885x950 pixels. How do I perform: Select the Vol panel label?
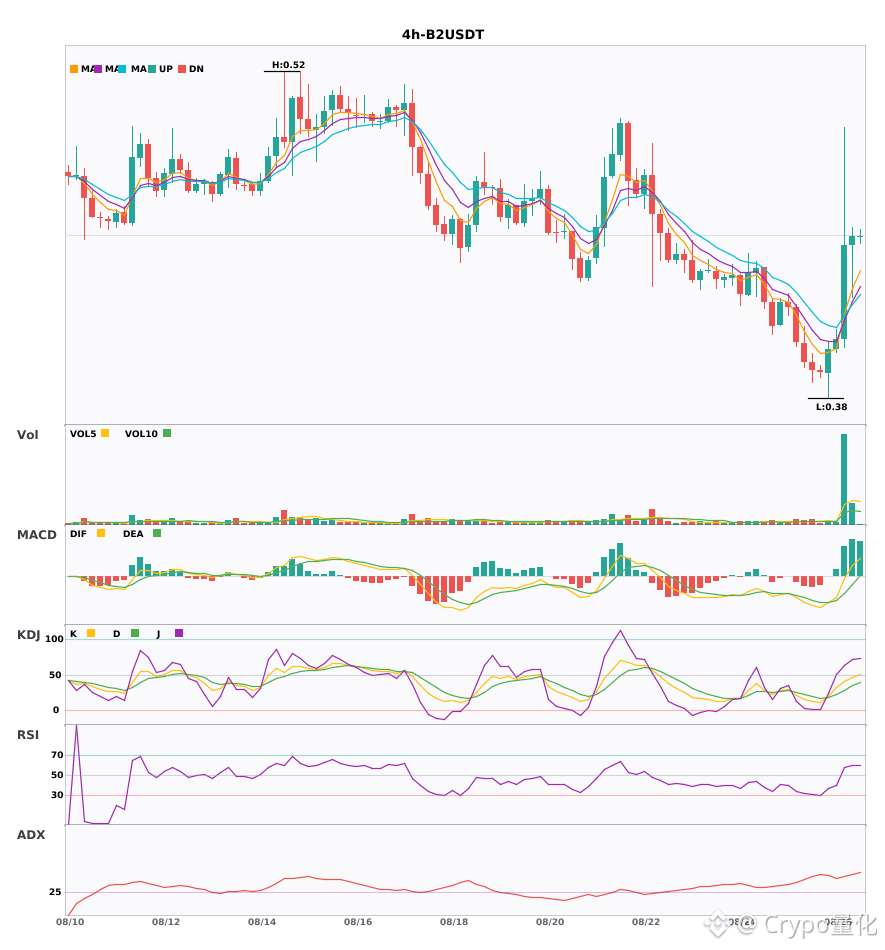tap(27, 435)
